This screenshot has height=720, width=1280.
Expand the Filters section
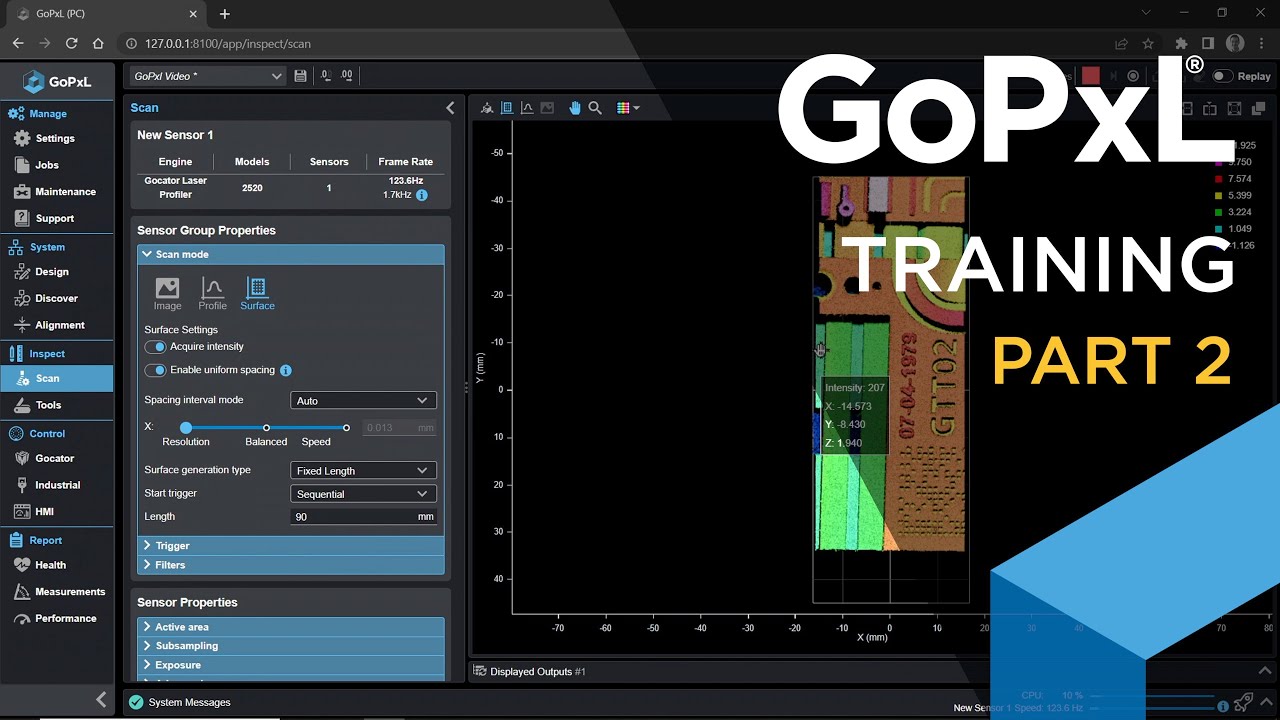290,565
